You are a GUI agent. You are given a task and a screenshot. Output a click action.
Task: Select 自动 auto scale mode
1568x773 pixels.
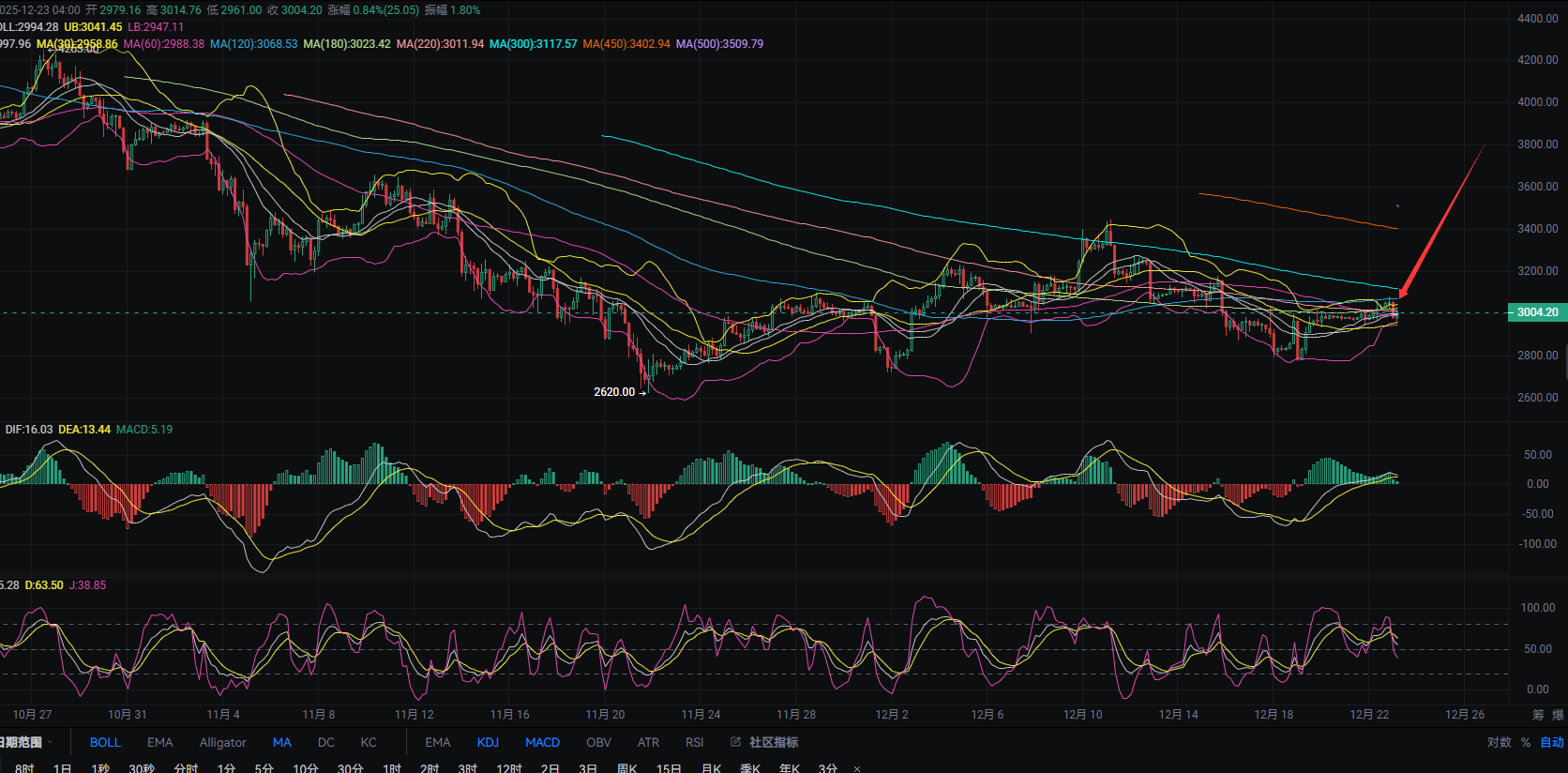tap(1552, 742)
